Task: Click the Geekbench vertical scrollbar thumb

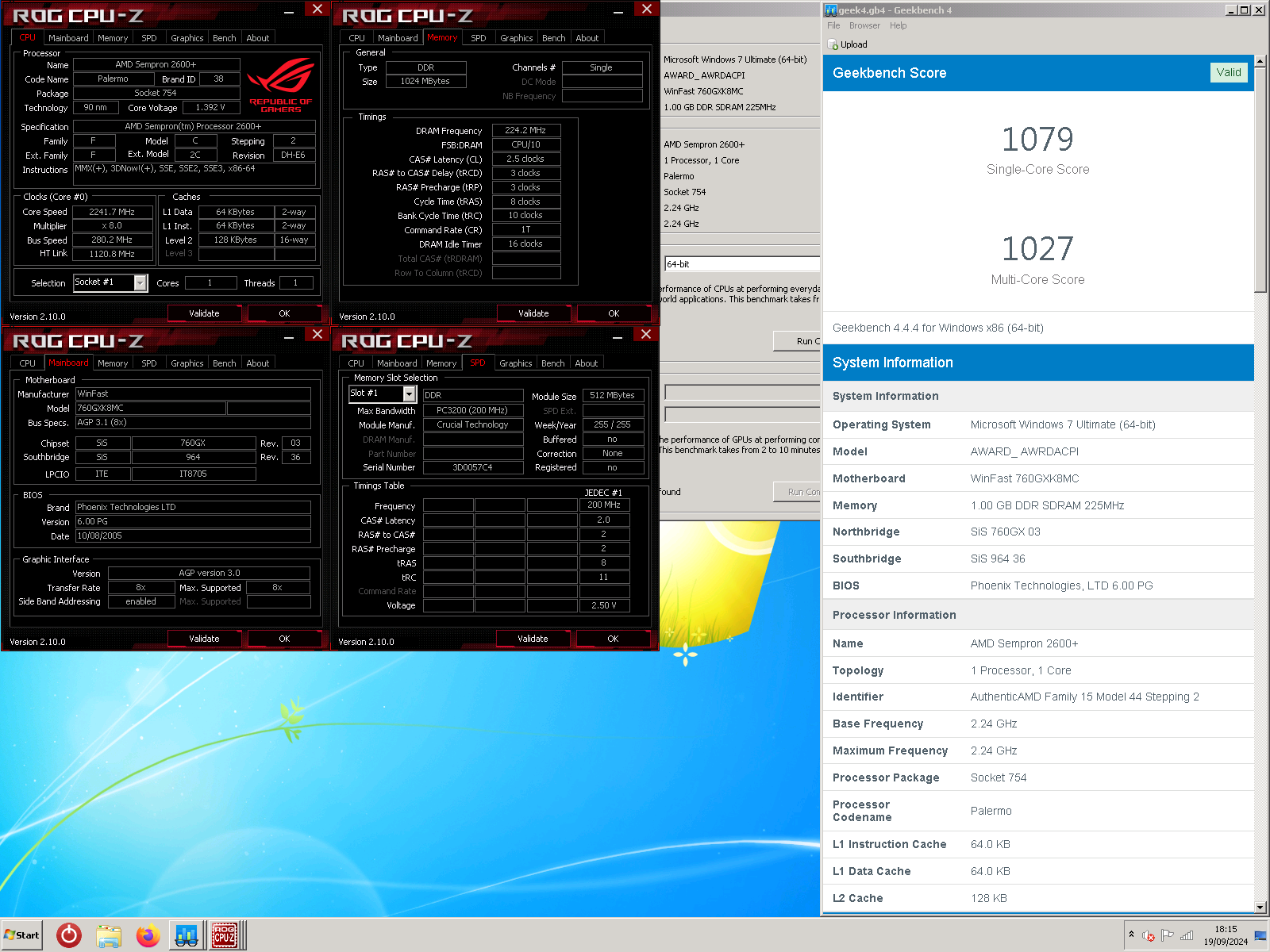Action: coord(1260,179)
